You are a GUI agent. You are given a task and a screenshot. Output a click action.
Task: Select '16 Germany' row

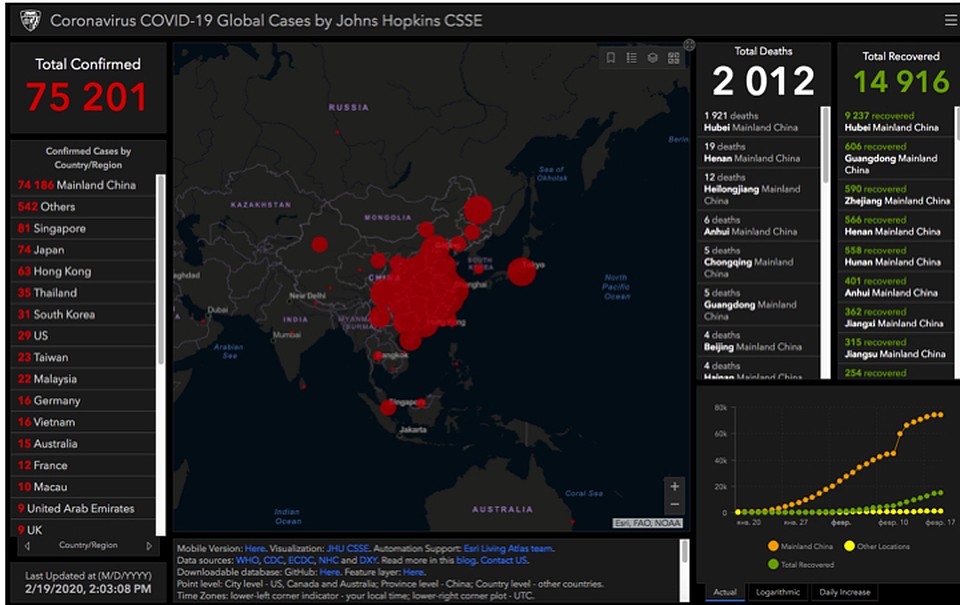point(83,400)
